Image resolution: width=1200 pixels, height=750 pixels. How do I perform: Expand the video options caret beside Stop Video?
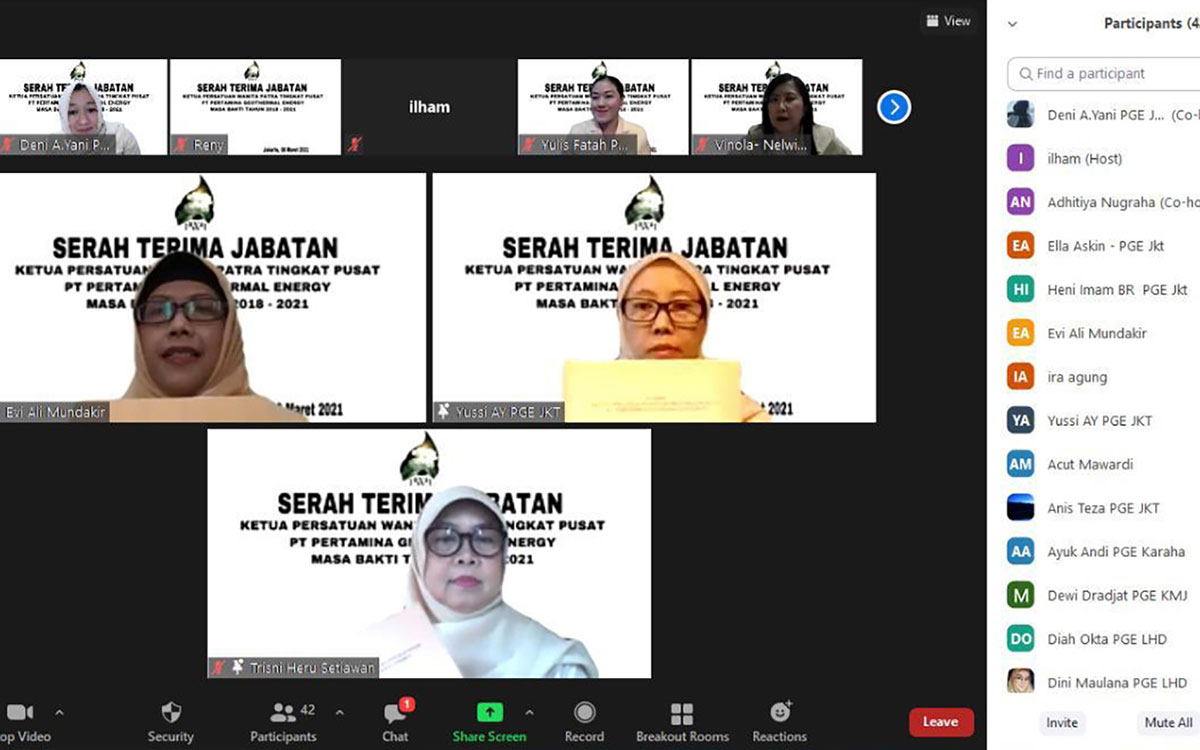(x=59, y=713)
